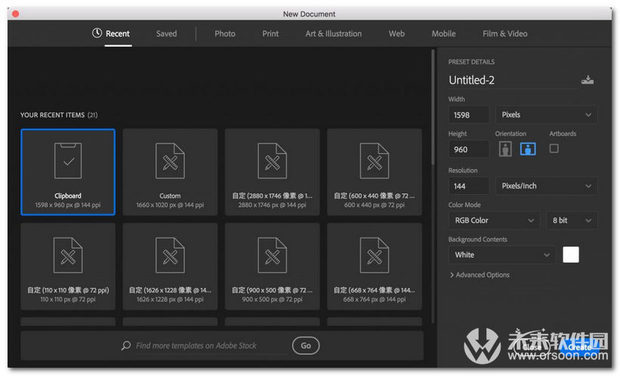Enable the Artboards checkbox

(554, 149)
